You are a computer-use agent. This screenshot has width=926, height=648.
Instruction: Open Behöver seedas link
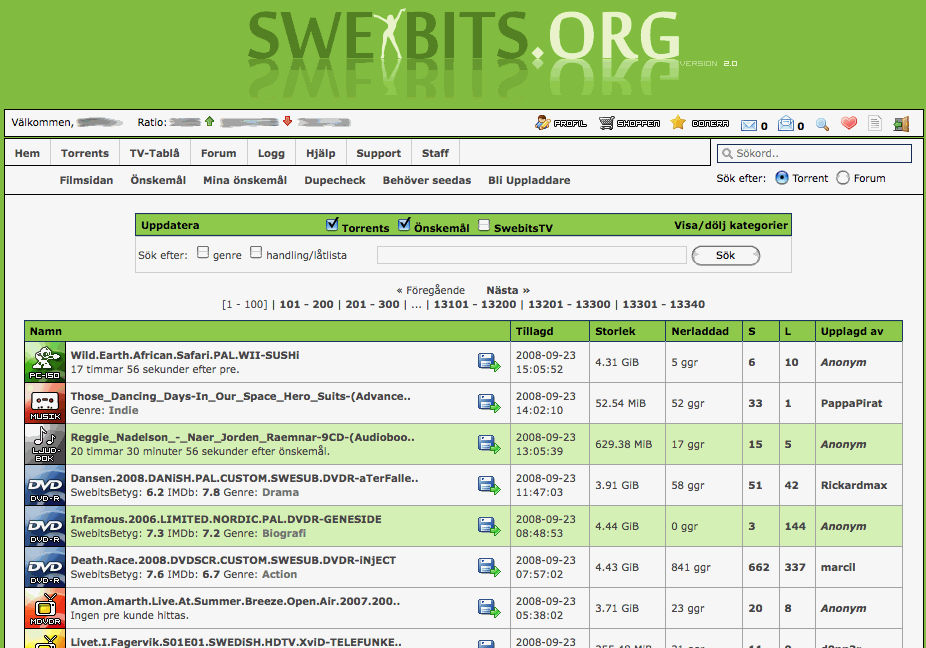pos(426,180)
